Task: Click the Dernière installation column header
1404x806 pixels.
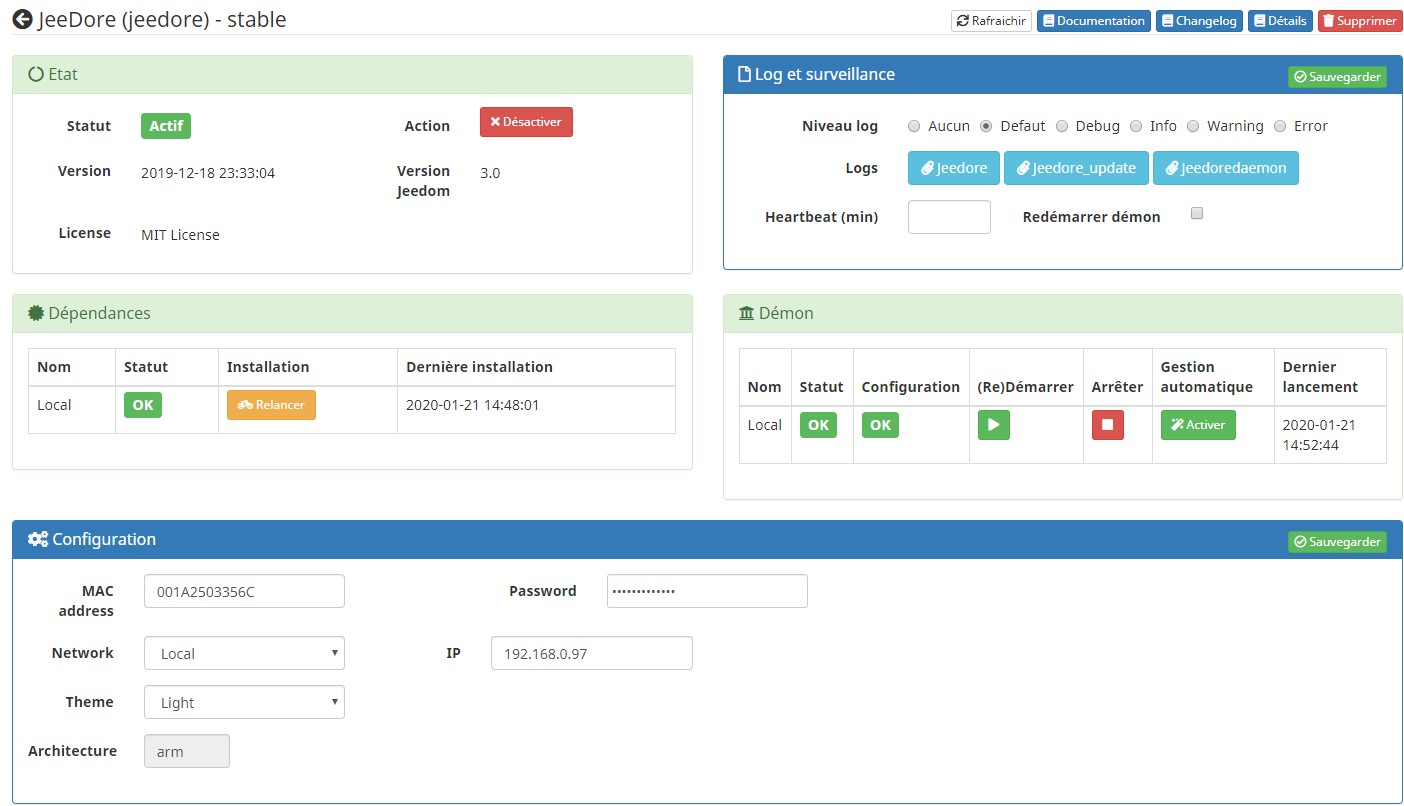Action: [479, 367]
